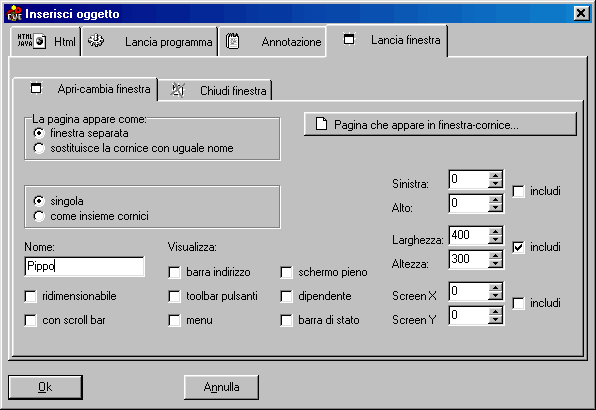This screenshot has width=596, height=410.
Task: Click the application icon in the title bar
Action: 14,13
